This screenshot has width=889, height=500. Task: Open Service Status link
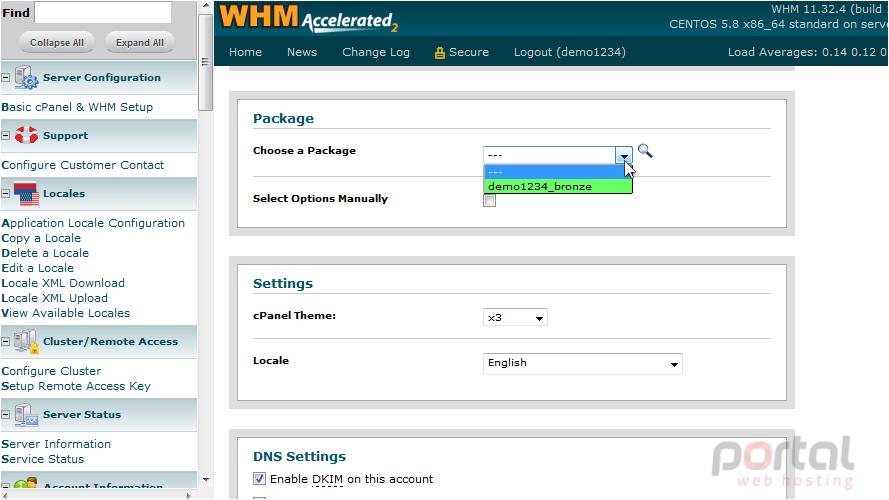[43, 459]
